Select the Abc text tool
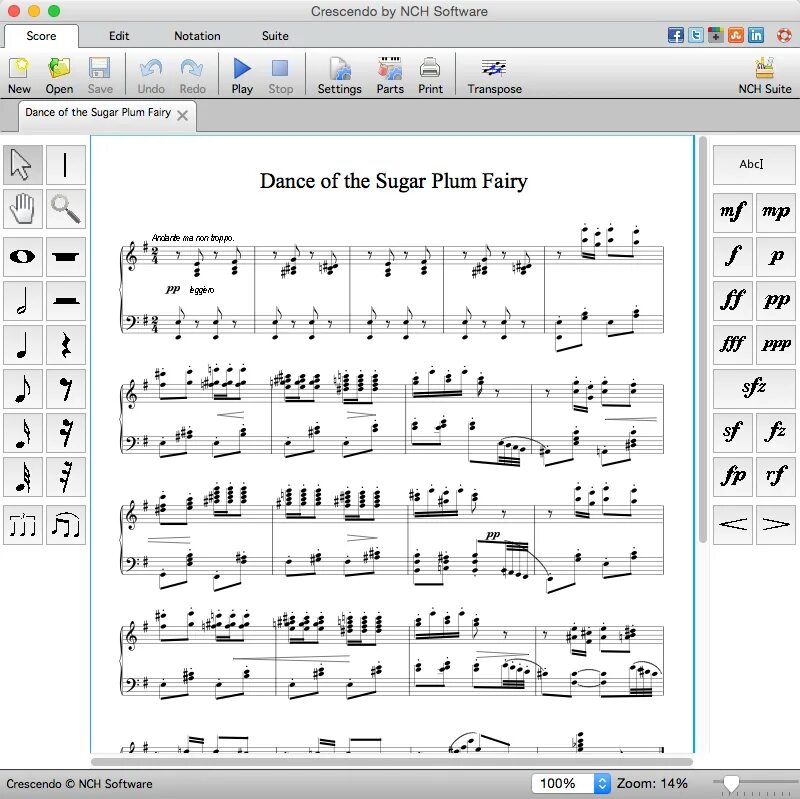The height and width of the screenshot is (799, 800). (x=754, y=165)
